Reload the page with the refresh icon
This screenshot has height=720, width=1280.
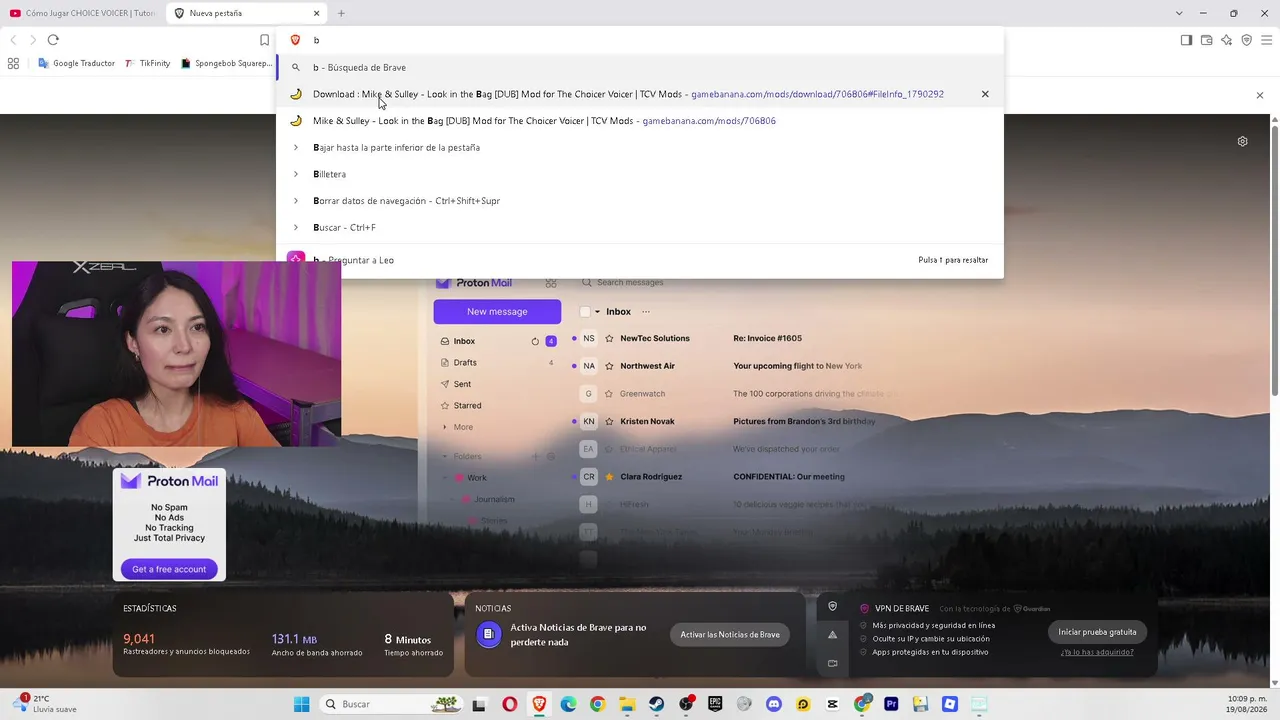pyautogui.click(x=53, y=40)
